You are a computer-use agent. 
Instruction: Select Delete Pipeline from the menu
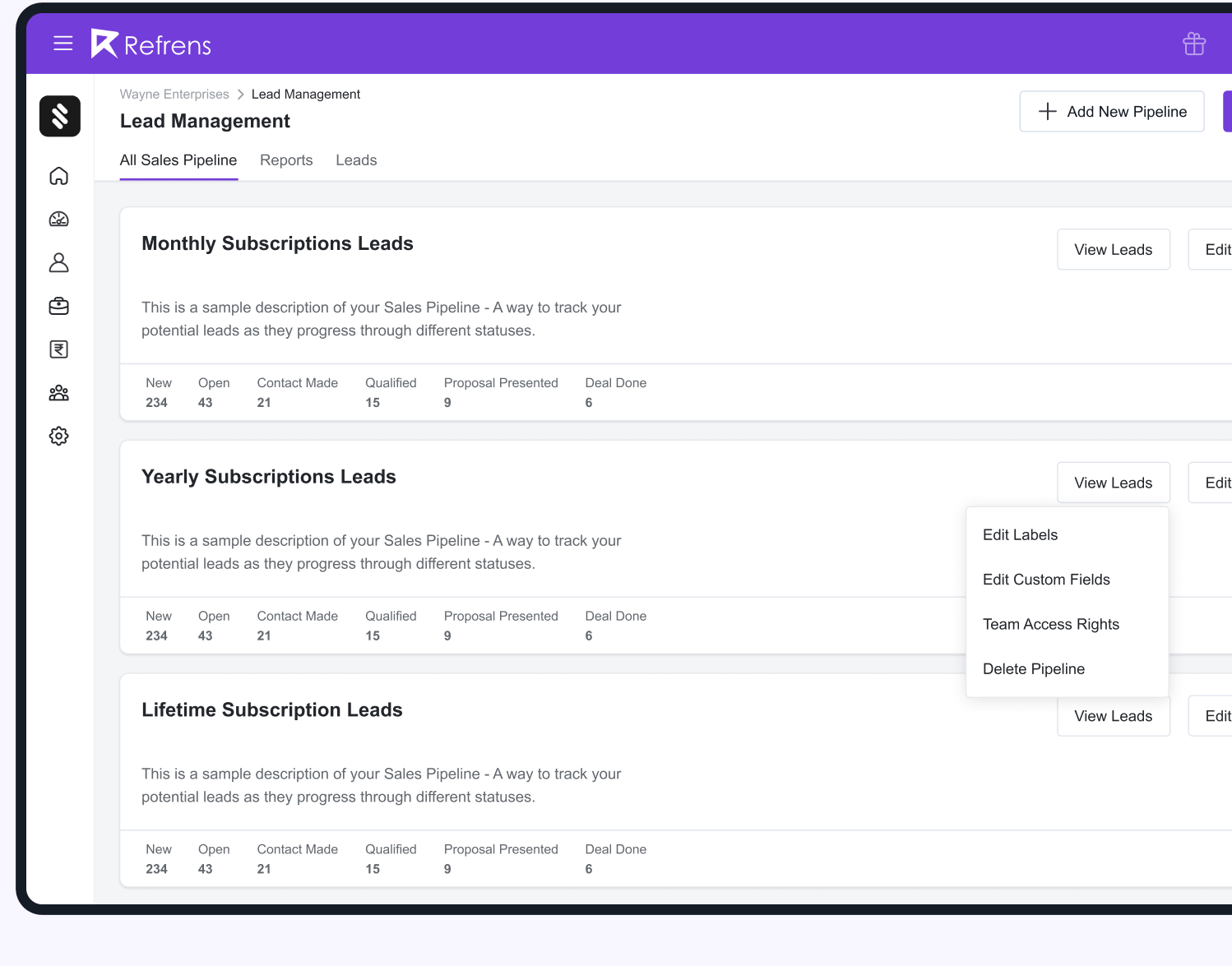point(1034,668)
